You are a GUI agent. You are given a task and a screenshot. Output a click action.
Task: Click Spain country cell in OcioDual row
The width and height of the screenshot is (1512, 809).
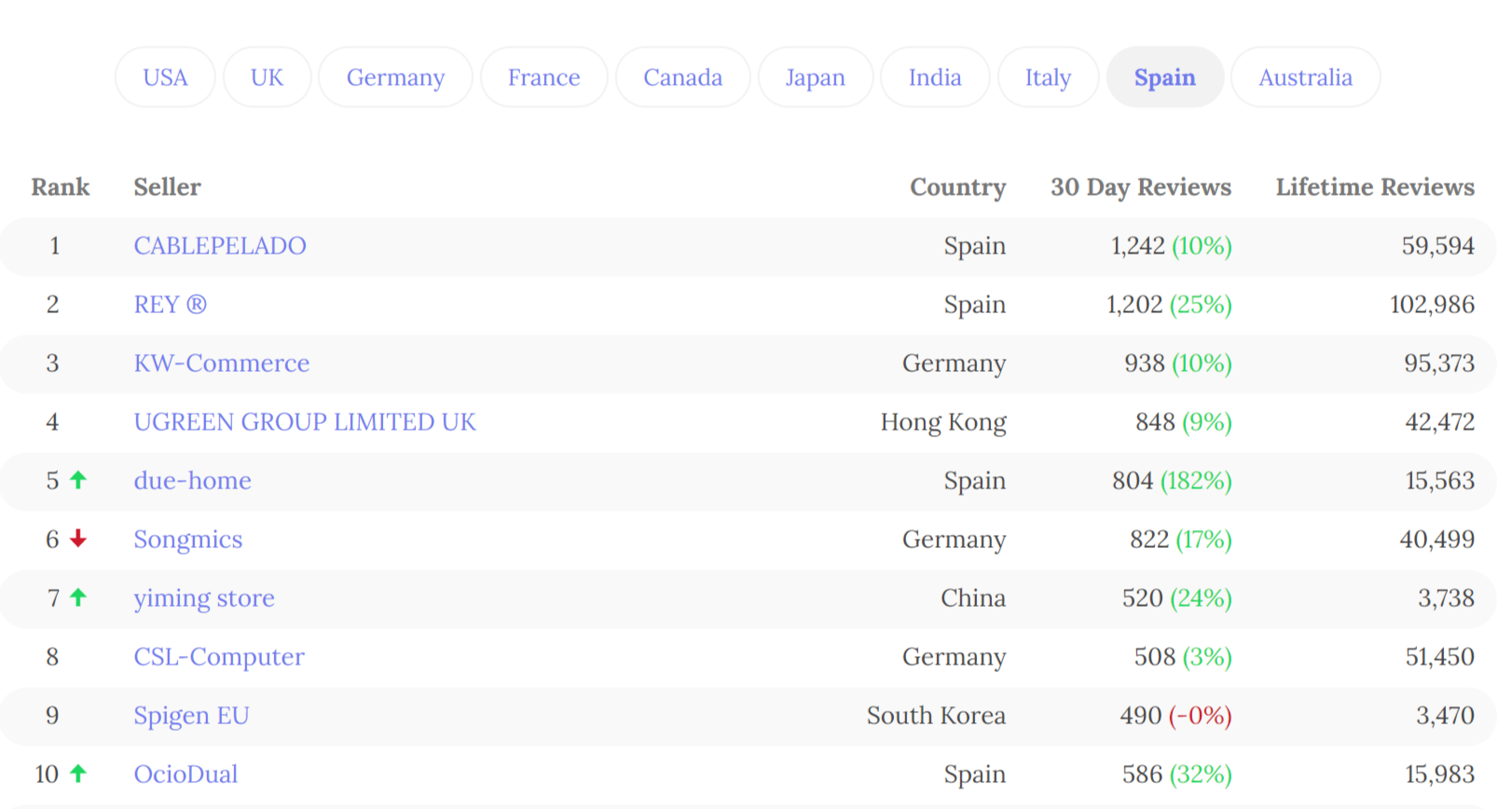[x=975, y=775]
